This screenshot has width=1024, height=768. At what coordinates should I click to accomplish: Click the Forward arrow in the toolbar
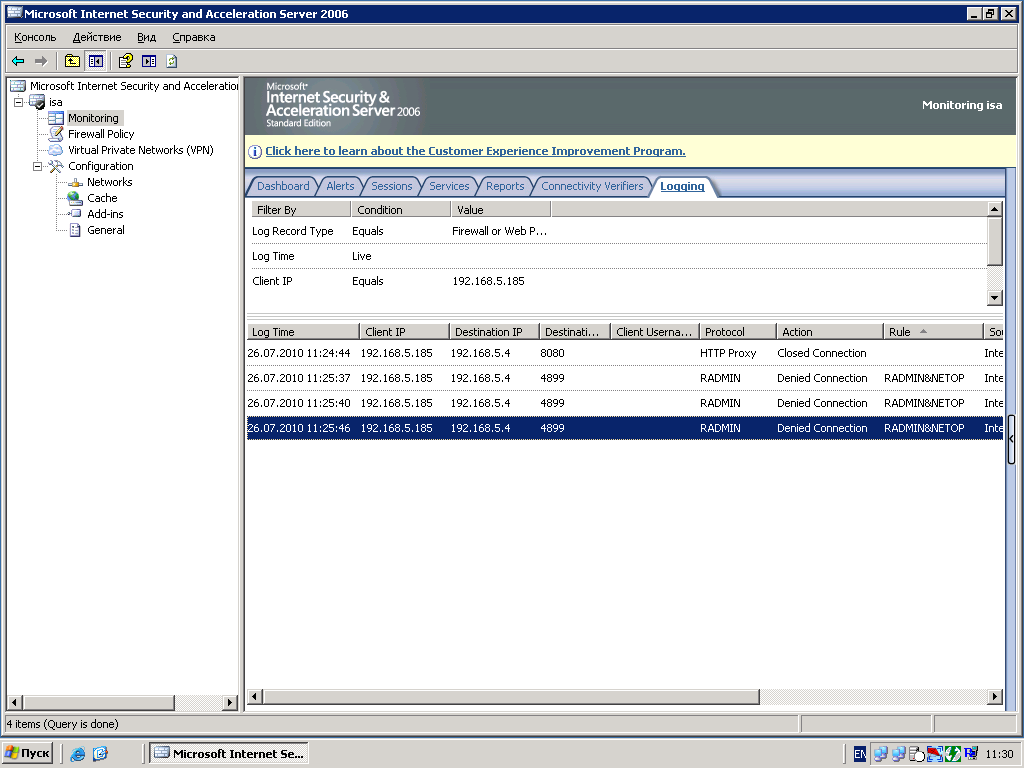click(x=41, y=61)
